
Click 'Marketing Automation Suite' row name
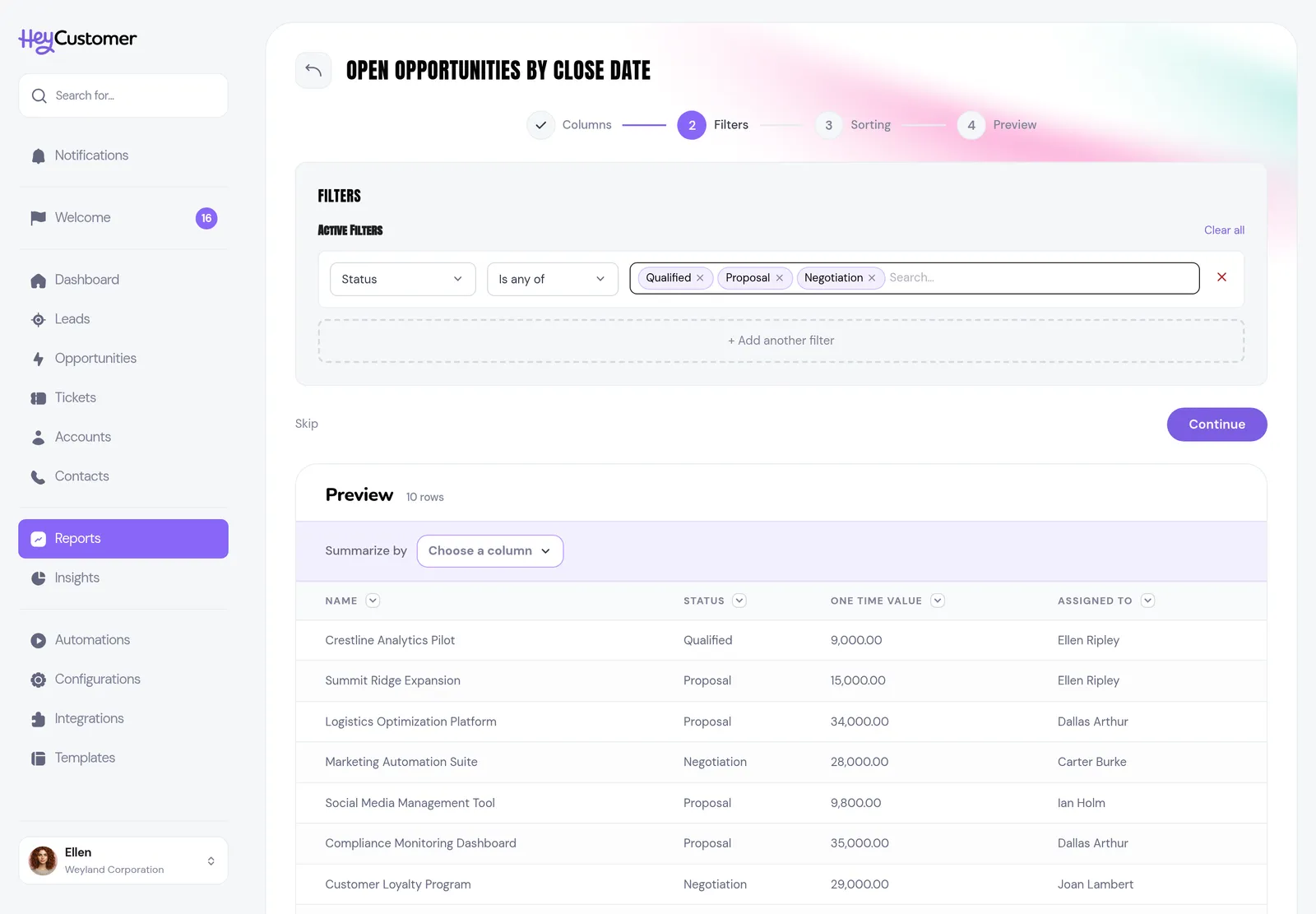[x=401, y=762]
